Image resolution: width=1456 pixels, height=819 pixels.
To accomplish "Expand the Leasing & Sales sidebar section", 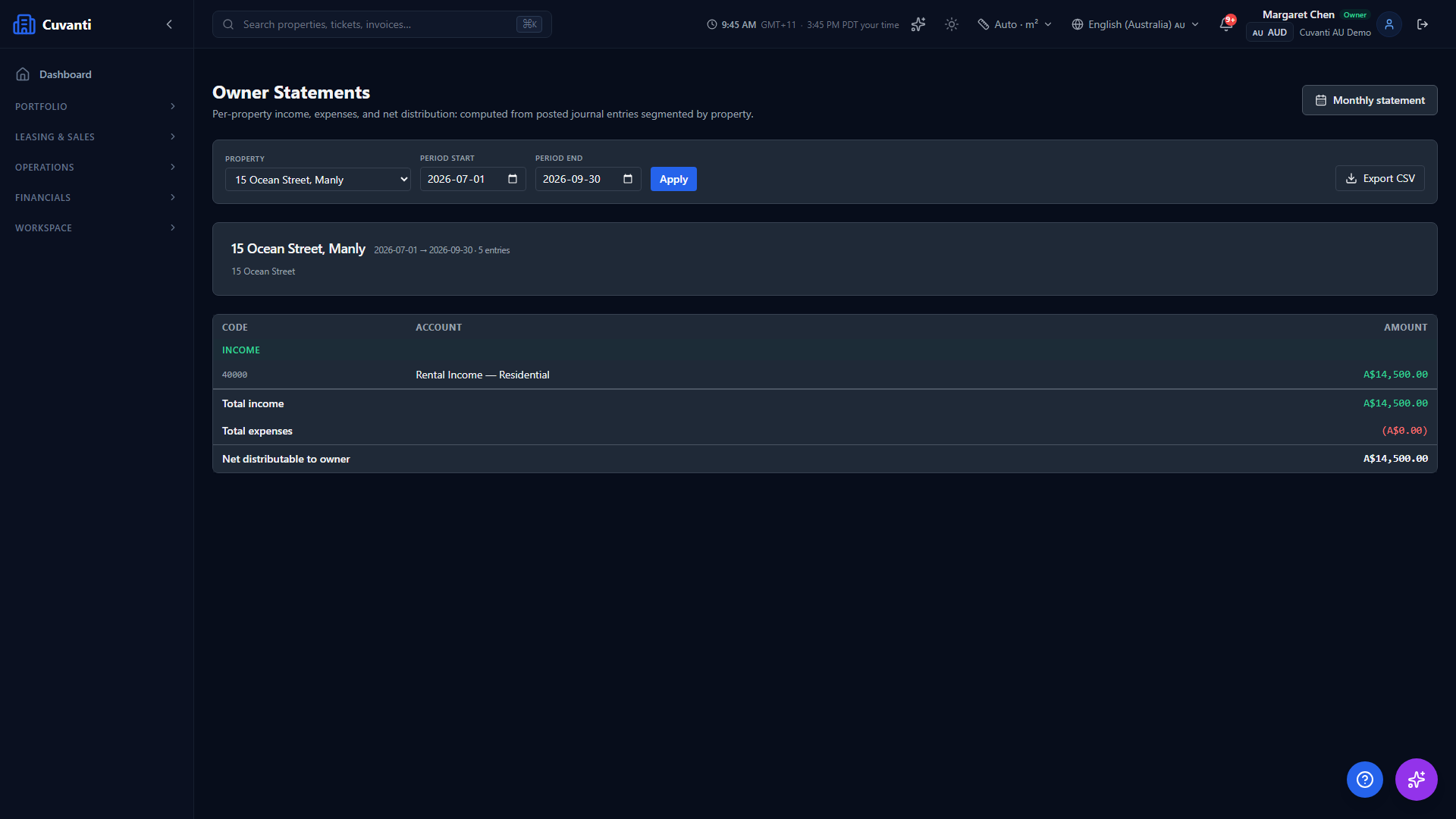I will pos(96,136).
